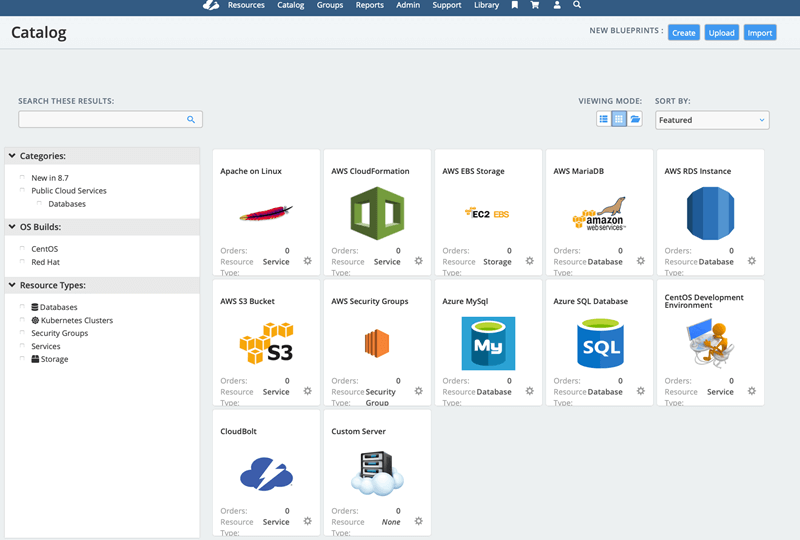
Task: Open the gear on CentOS Development Environment card
Action: pos(752,391)
